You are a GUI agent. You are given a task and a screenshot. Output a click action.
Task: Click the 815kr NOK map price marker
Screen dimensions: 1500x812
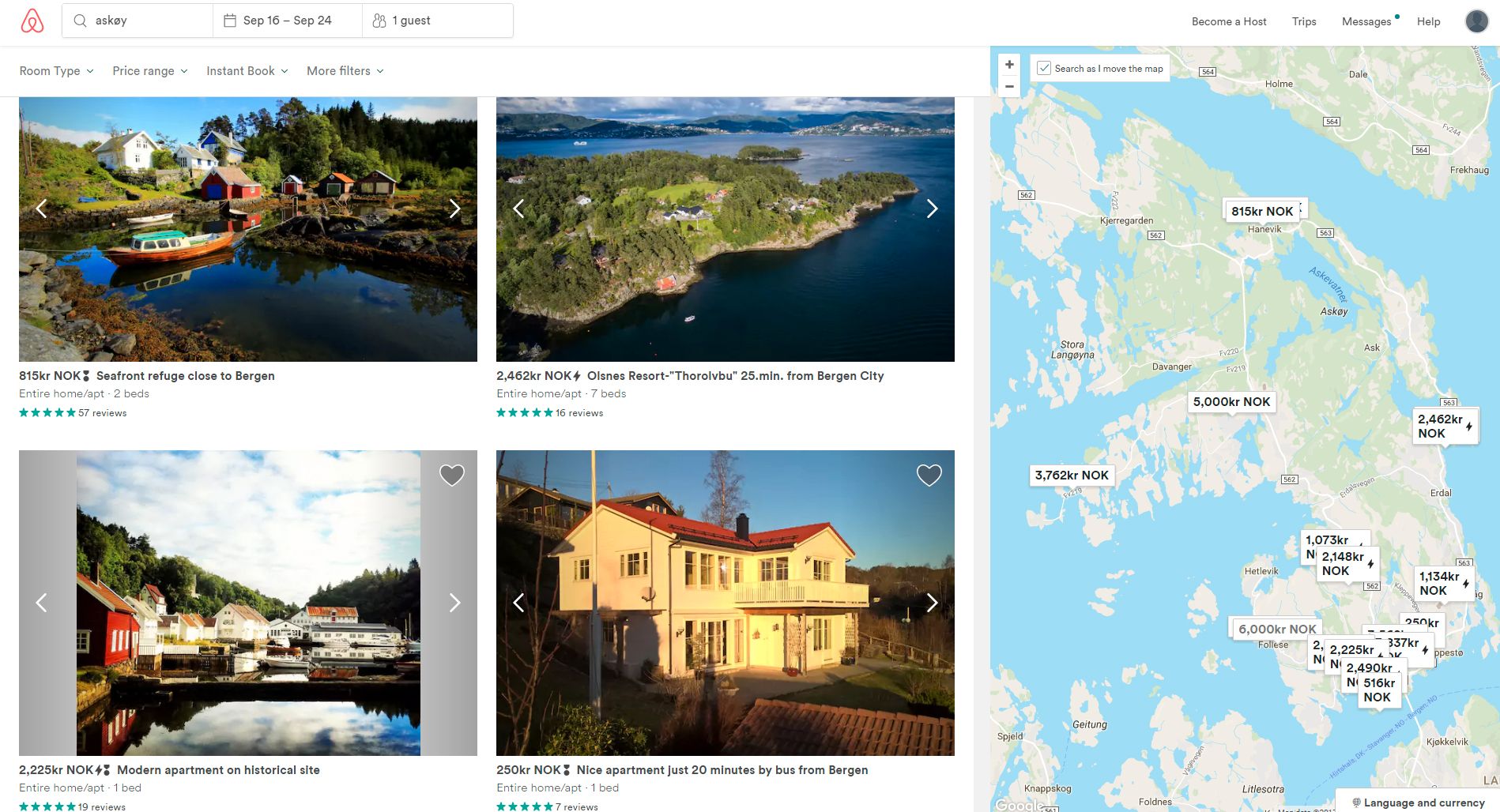click(1261, 210)
